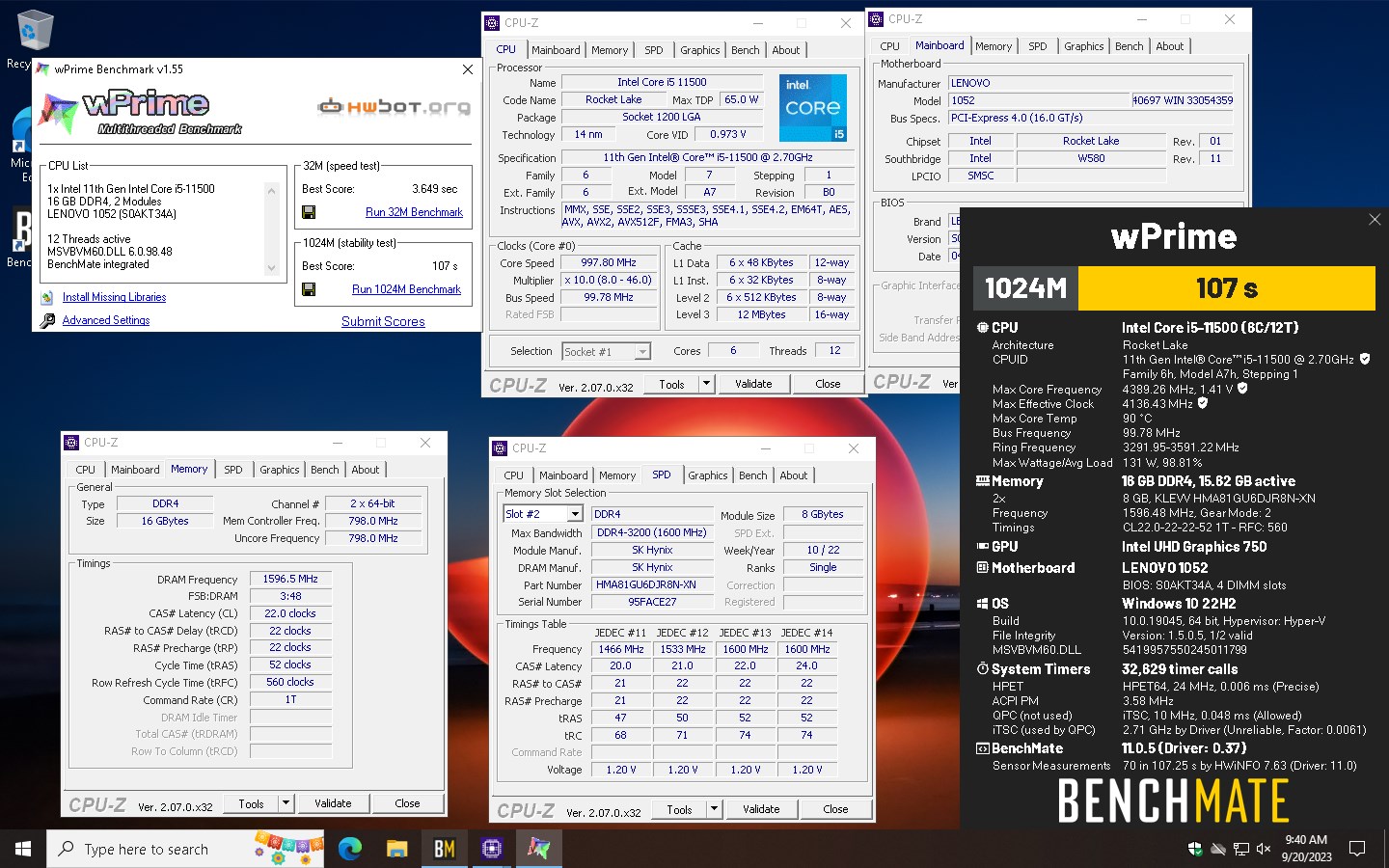Click the CPU List scroll-up arrow in wPrime
This screenshot has width=1389, height=868.
(x=272, y=191)
